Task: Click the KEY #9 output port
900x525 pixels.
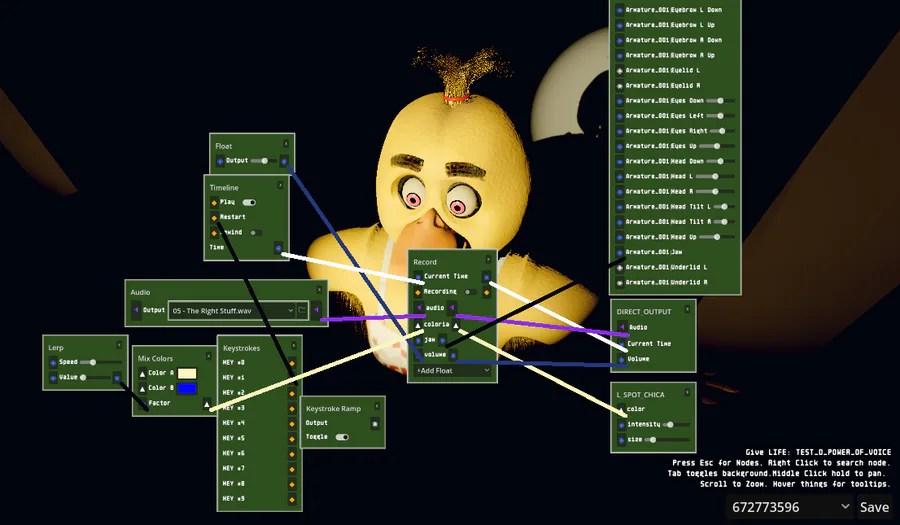Action: [292, 499]
